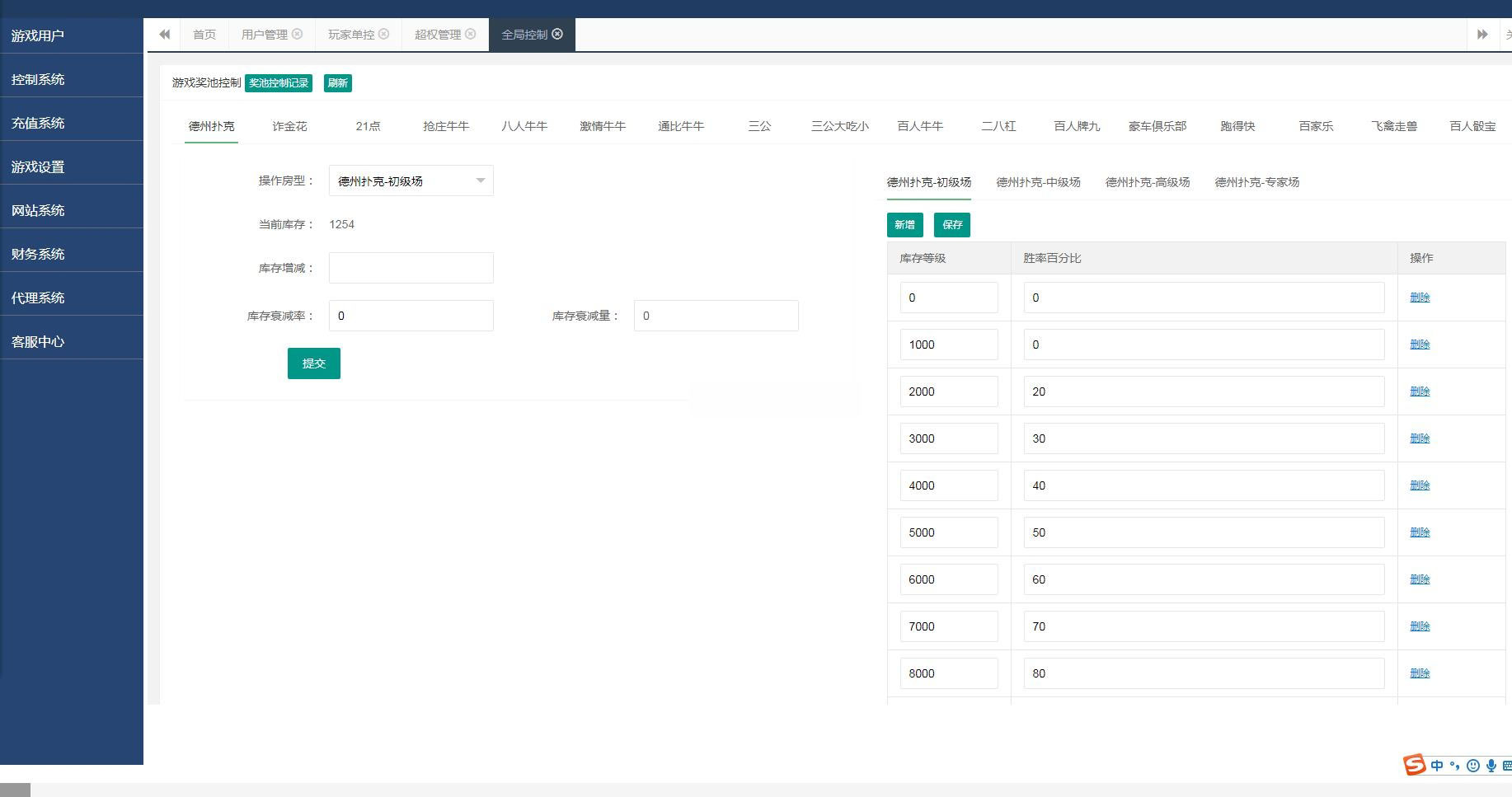Click the 新增 add button
Image resolution: width=1512 pixels, height=797 pixels.
[904, 225]
